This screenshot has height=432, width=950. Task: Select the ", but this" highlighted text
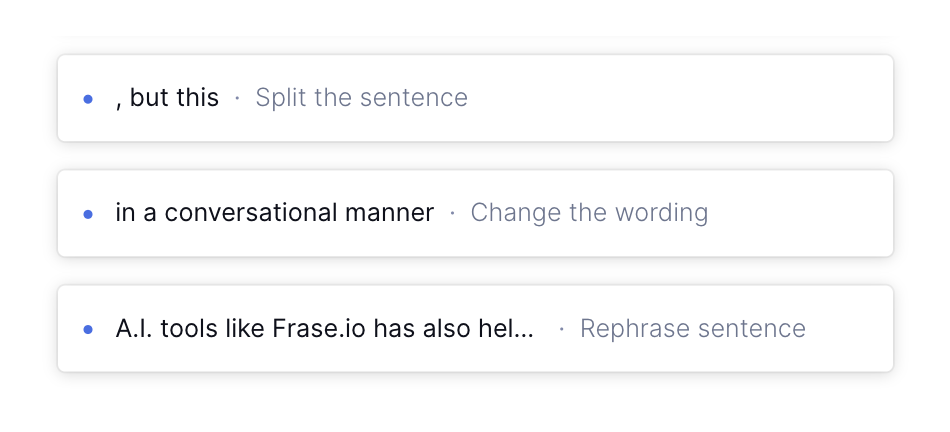click(x=167, y=98)
